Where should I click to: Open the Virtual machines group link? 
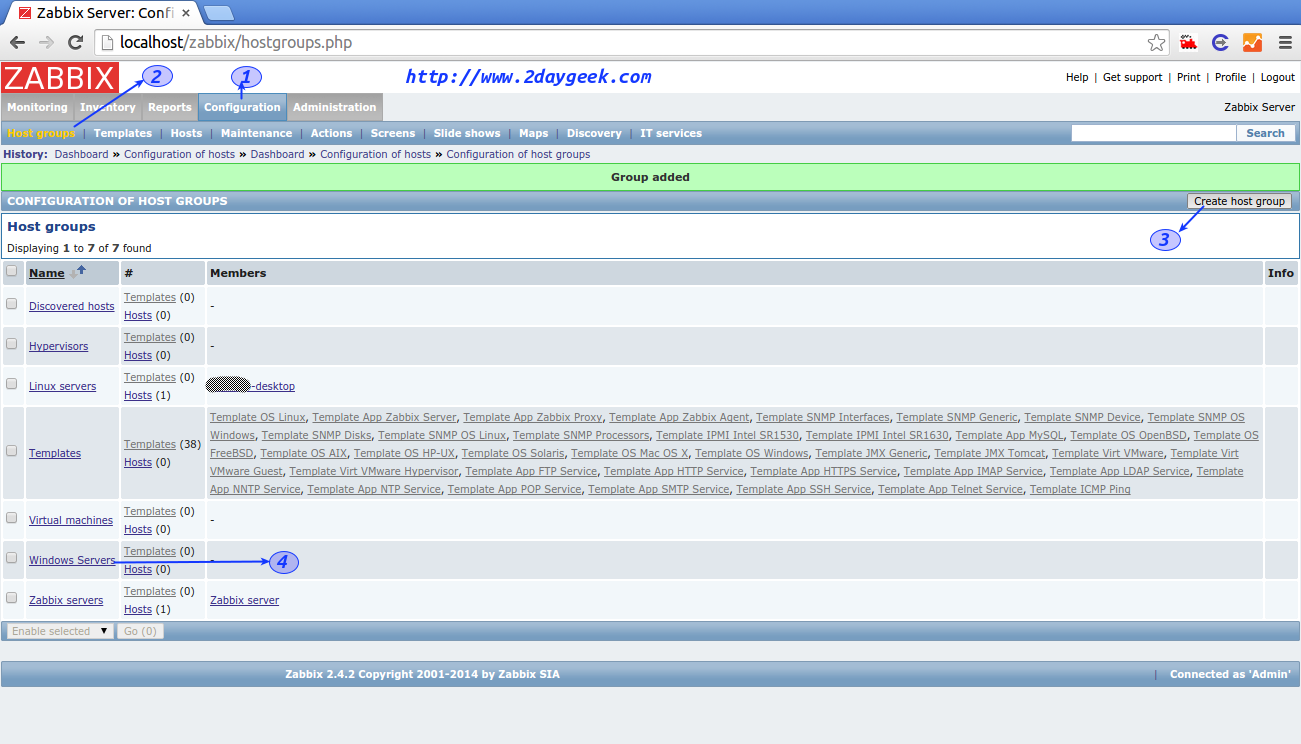(70, 520)
